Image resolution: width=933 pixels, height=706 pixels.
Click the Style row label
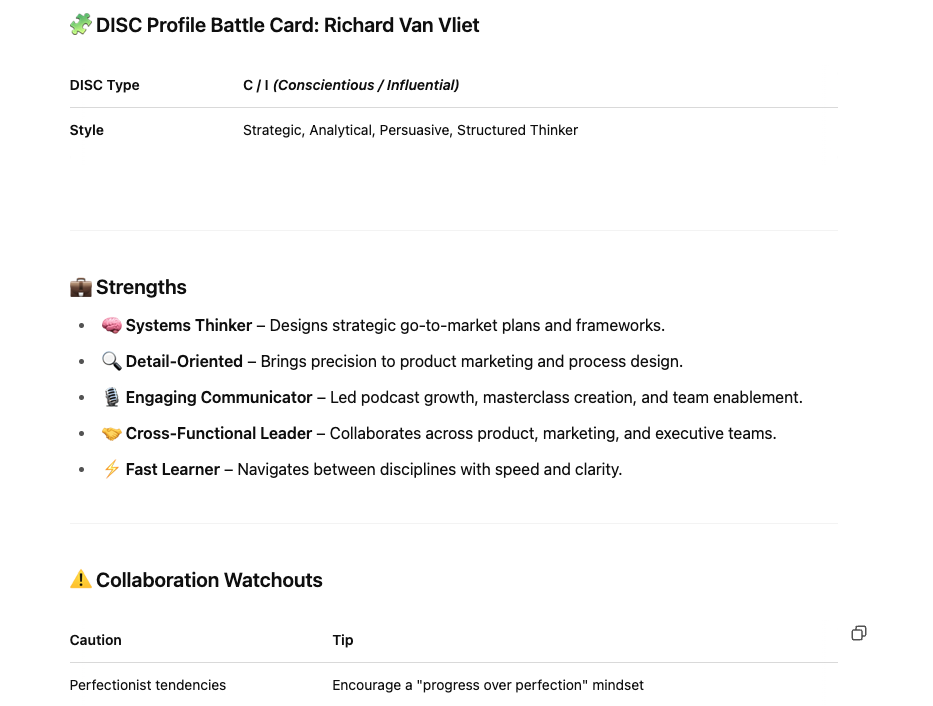86,130
